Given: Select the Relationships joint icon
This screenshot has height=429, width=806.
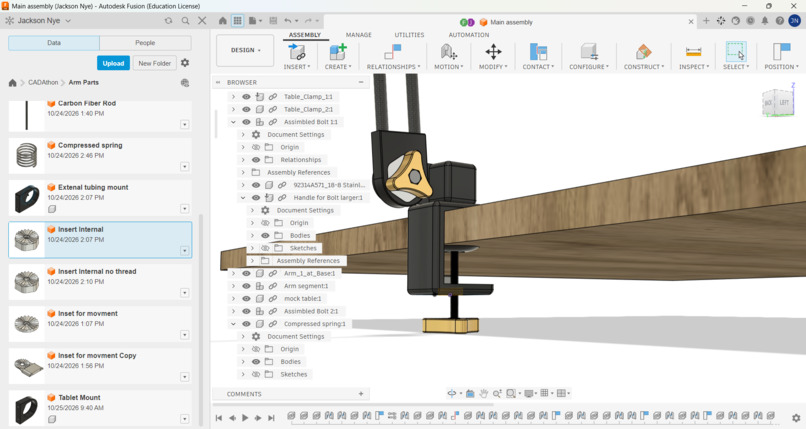Looking at the screenshot, I should coord(393,52).
